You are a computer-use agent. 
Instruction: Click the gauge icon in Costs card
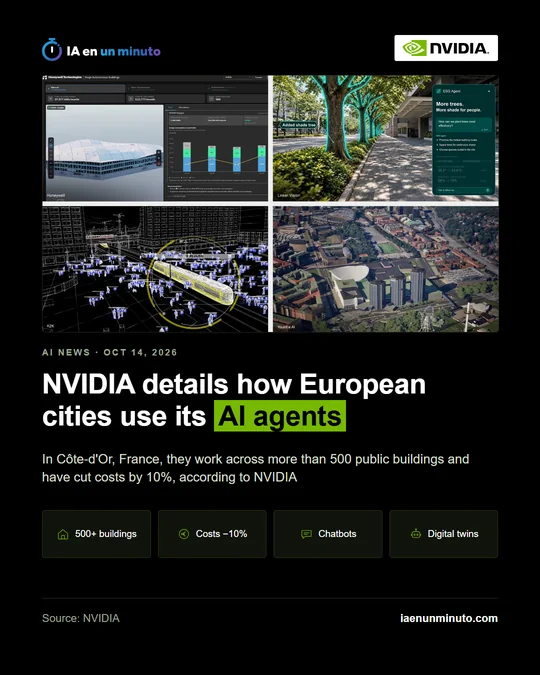[x=184, y=534]
